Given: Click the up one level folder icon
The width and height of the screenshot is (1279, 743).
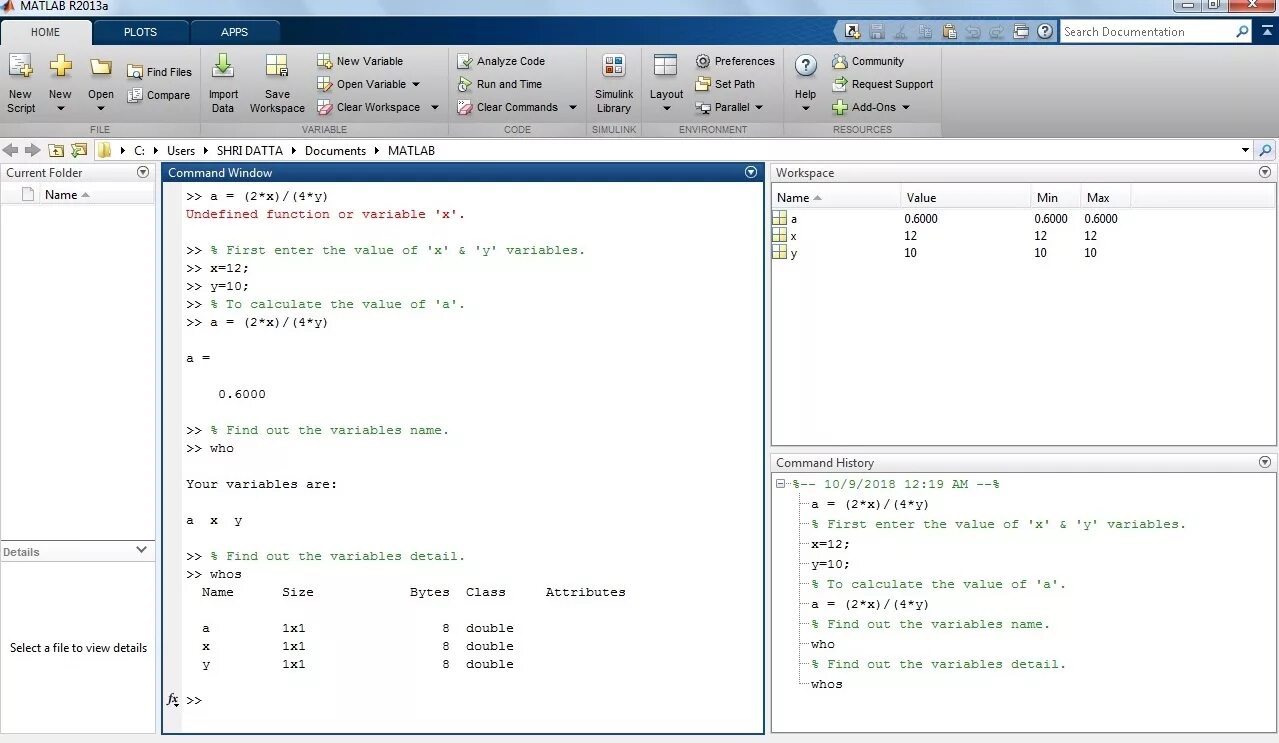Looking at the screenshot, I should tap(55, 150).
